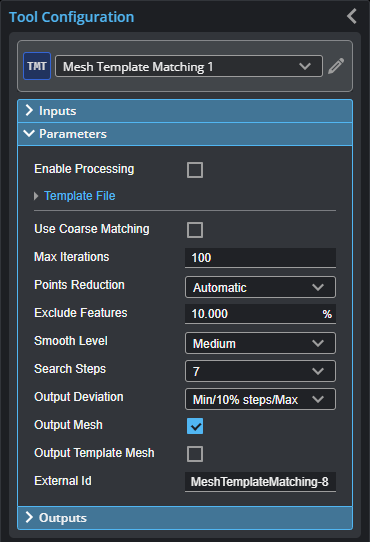370x542 pixels.
Task: Click the Template File triangle icon
Action: (x=36, y=196)
